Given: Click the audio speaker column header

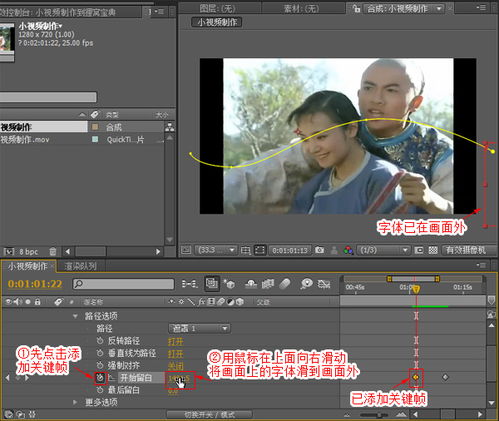Looking at the screenshot, I should pyautogui.click(x=18, y=302).
